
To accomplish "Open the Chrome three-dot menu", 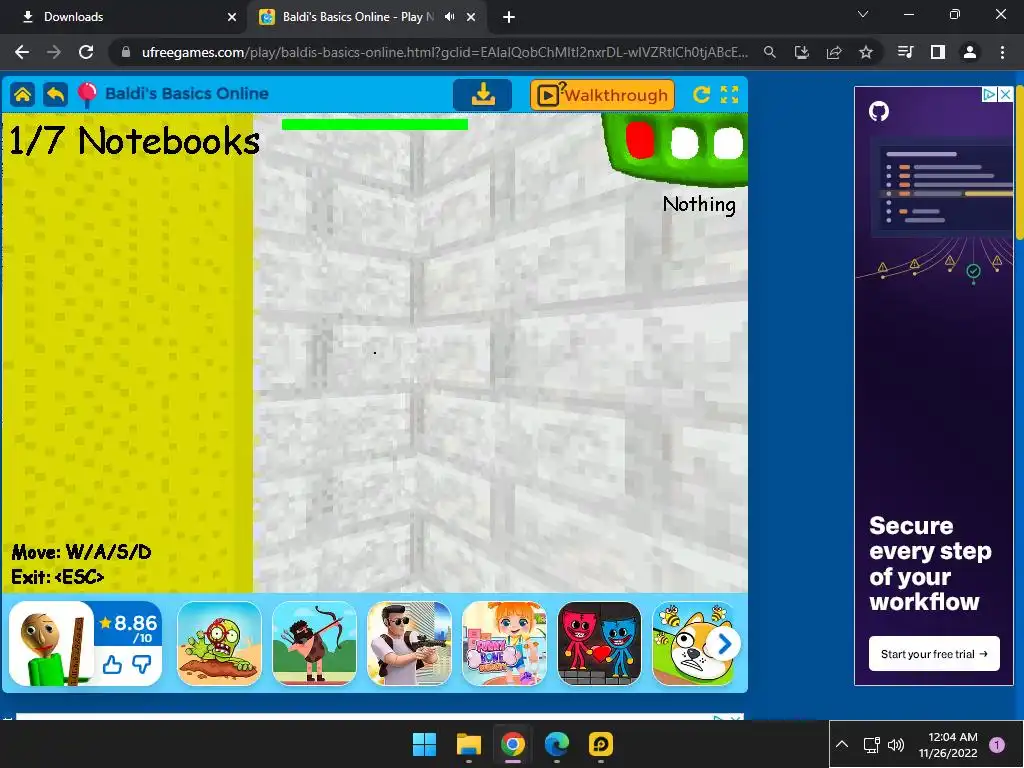I will 1002,52.
